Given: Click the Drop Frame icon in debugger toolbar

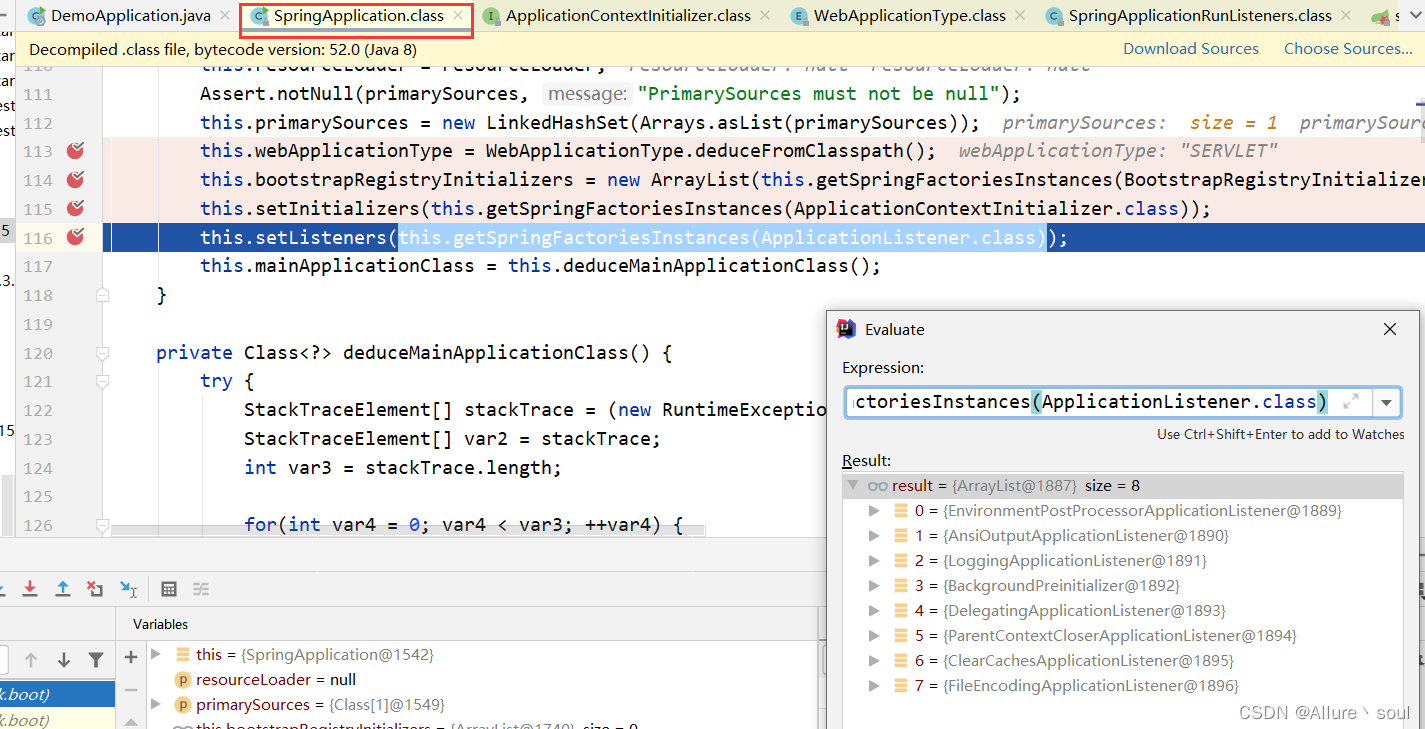Looking at the screenshot, I should tap(95, 589).
